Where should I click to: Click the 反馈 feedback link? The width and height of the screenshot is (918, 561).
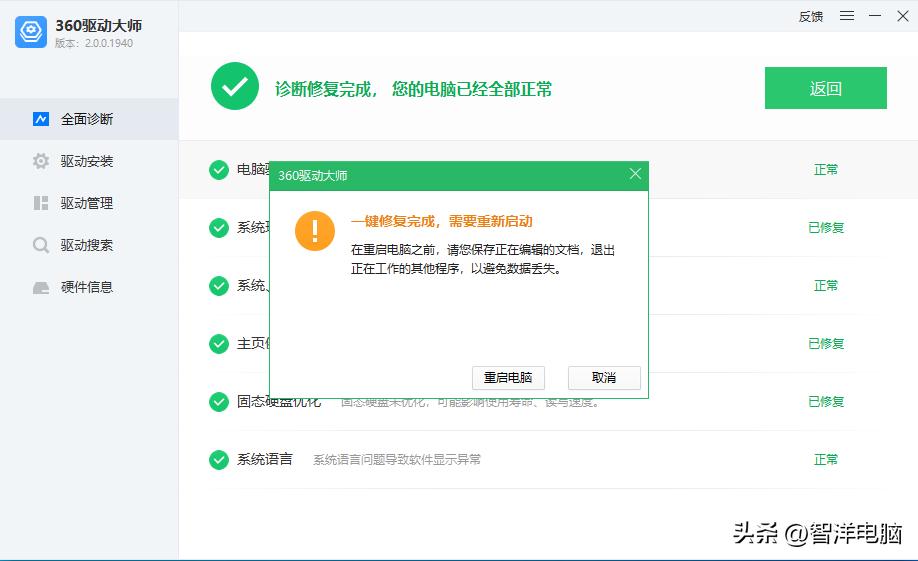click(x=811, y=16)
